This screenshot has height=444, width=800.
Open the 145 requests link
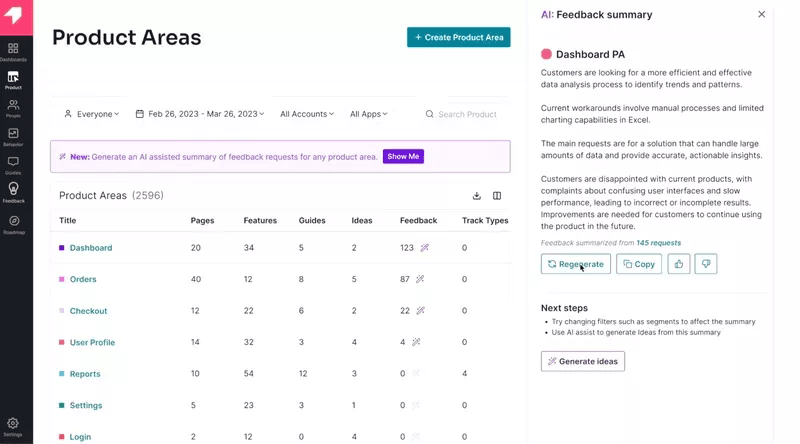coord(658,243)
